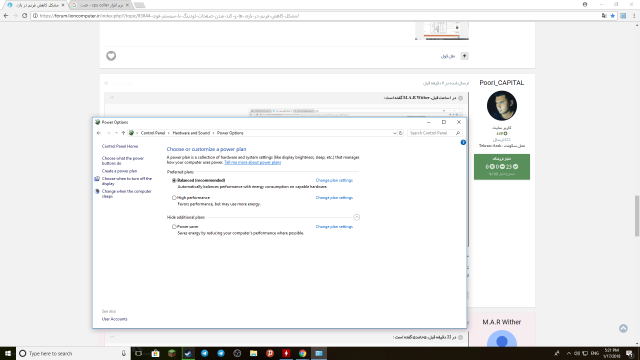Open File Explorer from the taskbar
The width and height of the screenshot is (640, 360).
coord(253,353)
